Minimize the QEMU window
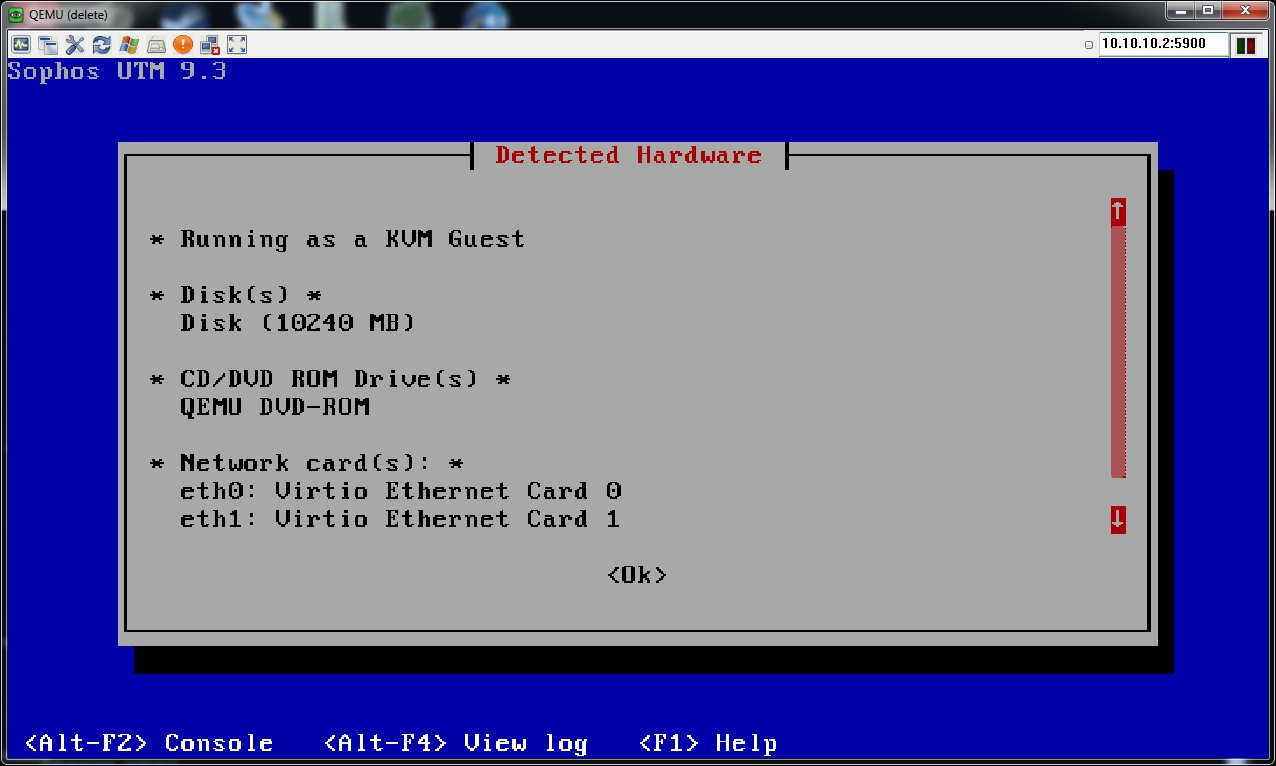The image size is (1276, 766). (1180, 11)
